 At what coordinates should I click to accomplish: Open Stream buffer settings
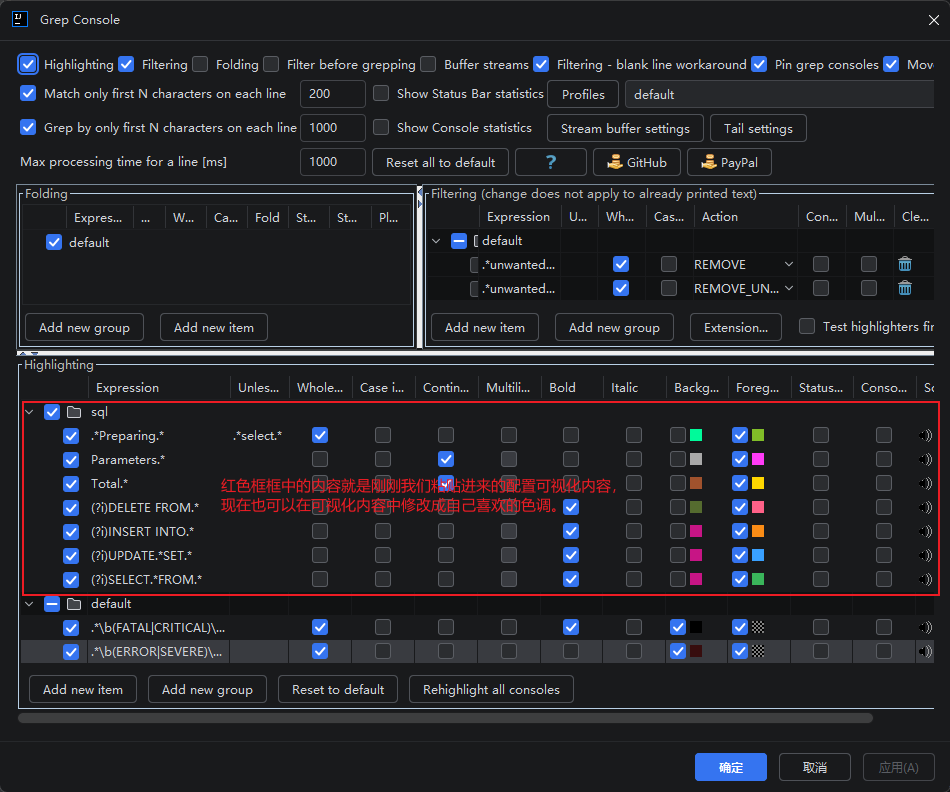click(625, 128)
